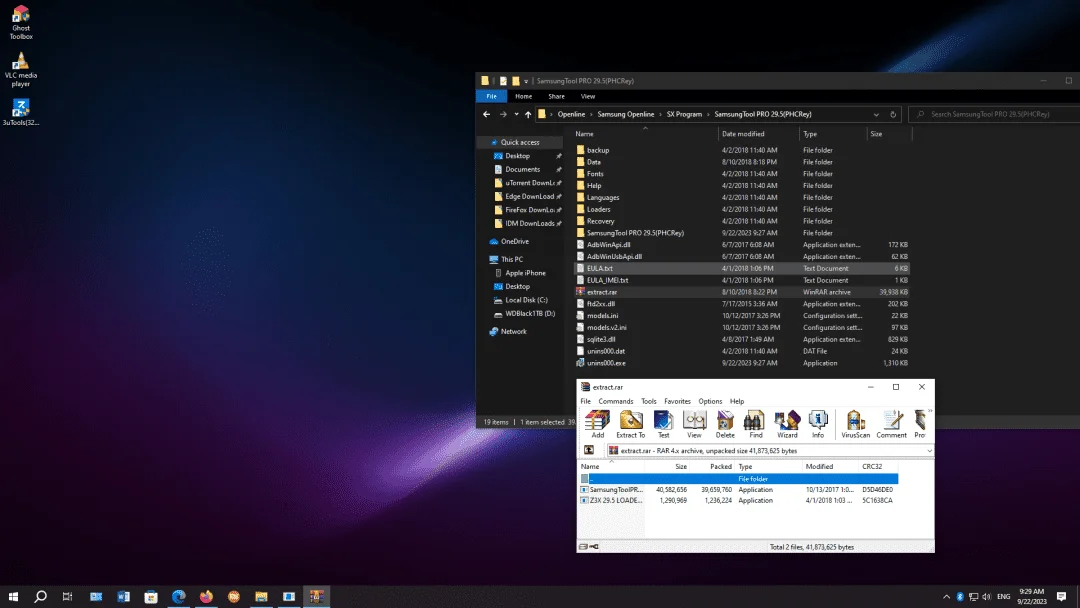The image size is (1080, 608).
Task: Expand the WinRAR archive path dropdown
Action: pyautogui.click(x=929, y=450)
